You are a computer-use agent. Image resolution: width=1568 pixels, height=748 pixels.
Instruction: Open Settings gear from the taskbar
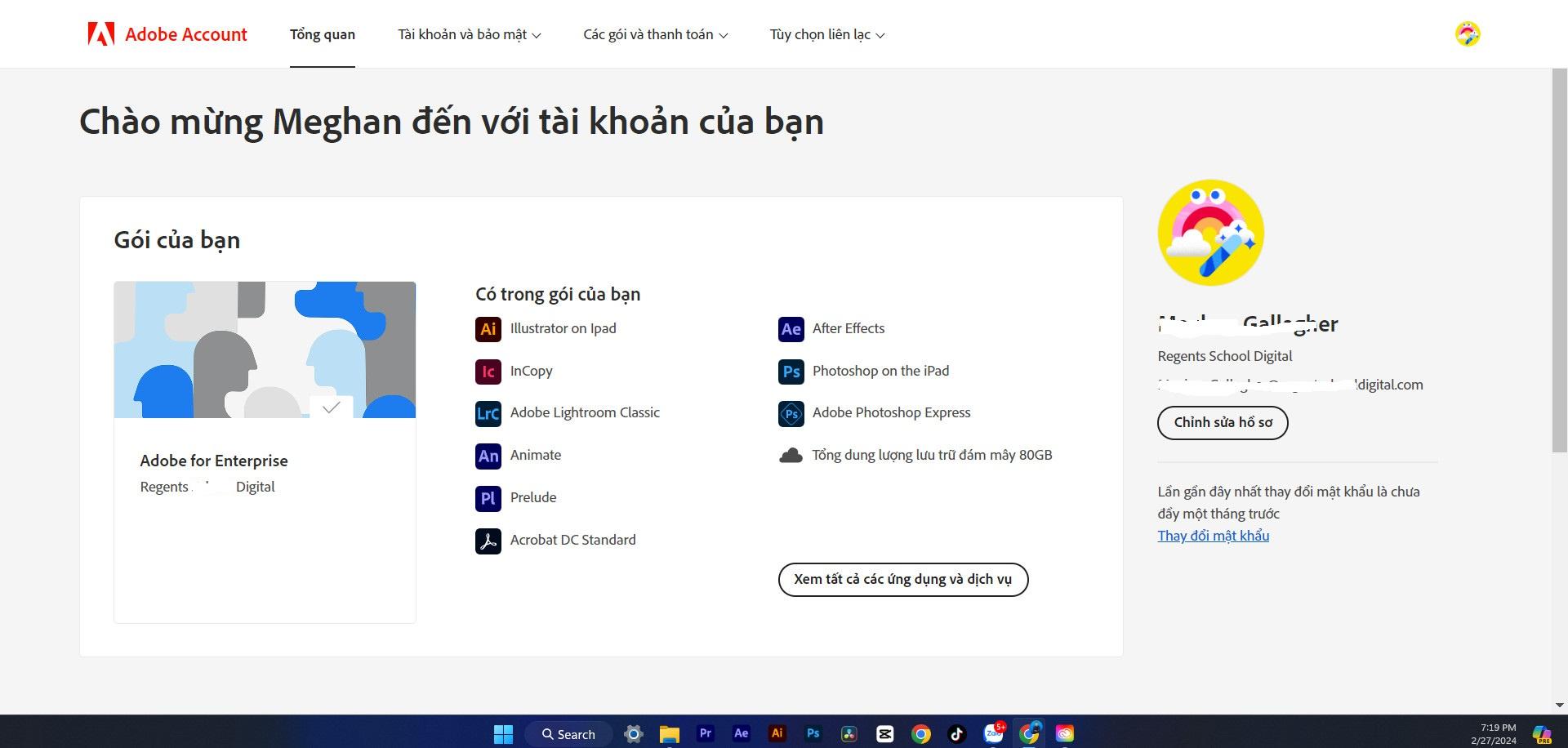(x=633, y=734)
